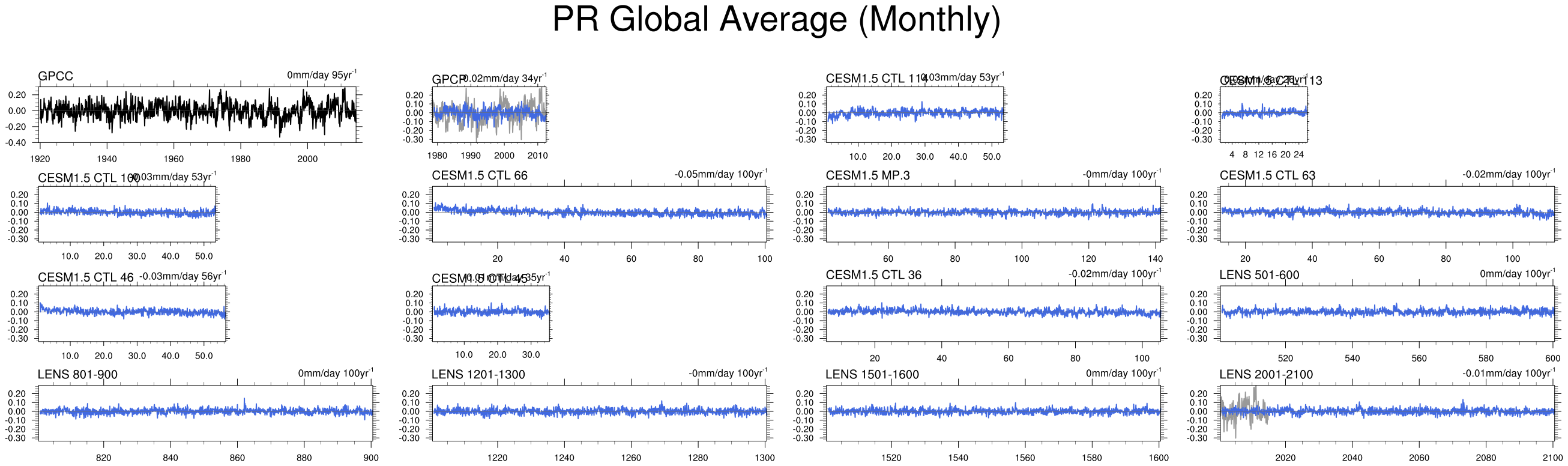Click the LENS 1501-1600 panel title
Viewport: 1568px width, 466px height.
tap(872, 374)
